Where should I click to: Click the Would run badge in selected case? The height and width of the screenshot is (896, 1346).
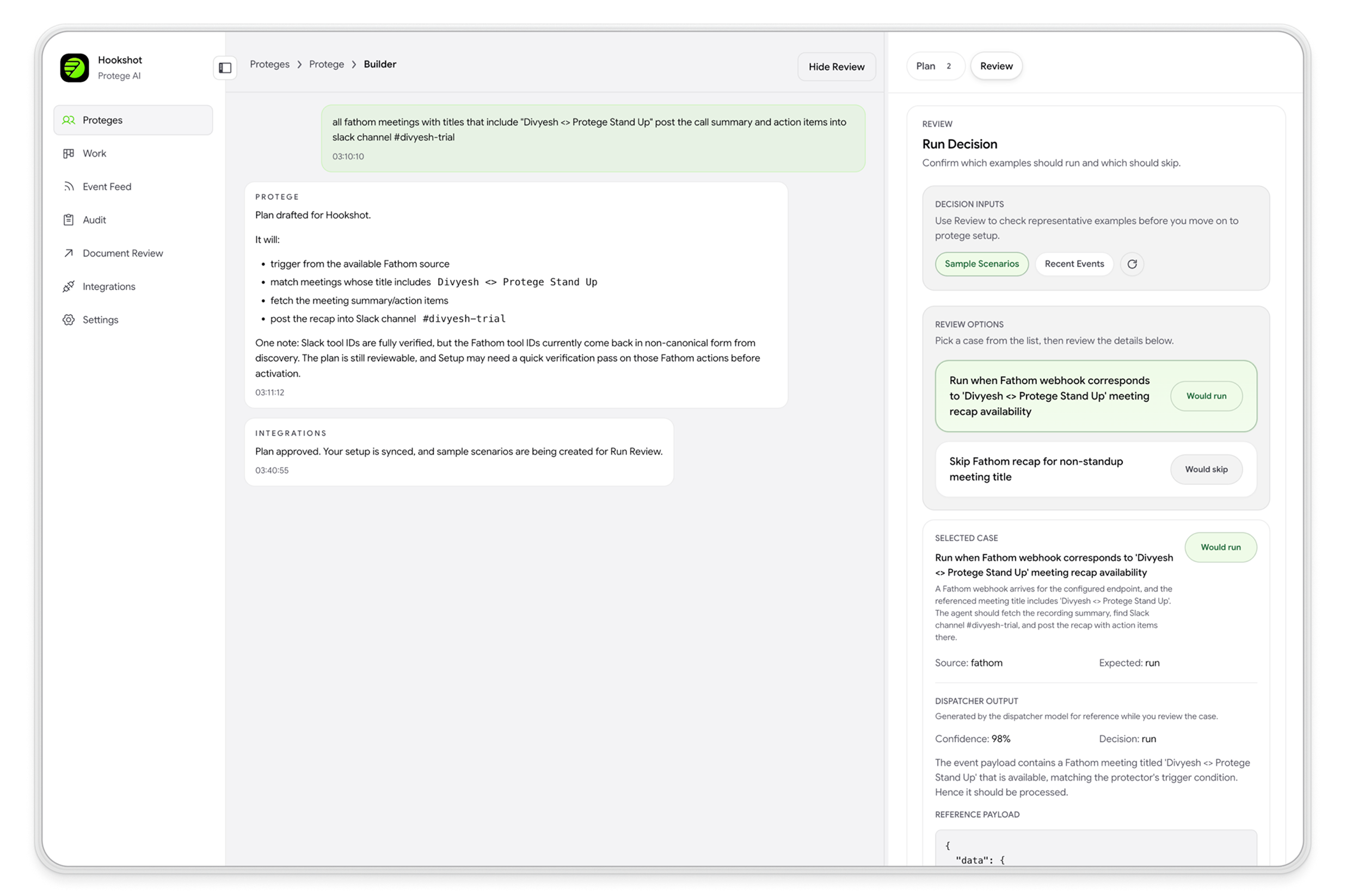click(1220, 548)
